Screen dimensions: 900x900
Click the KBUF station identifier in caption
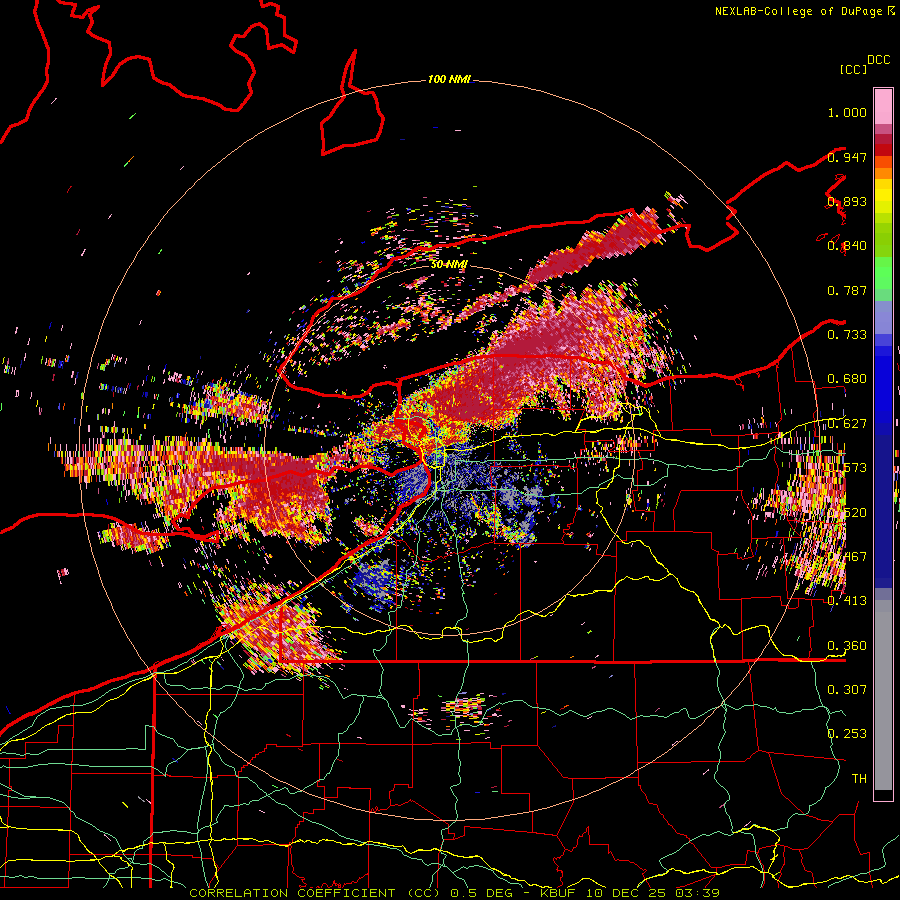(559, 893)
